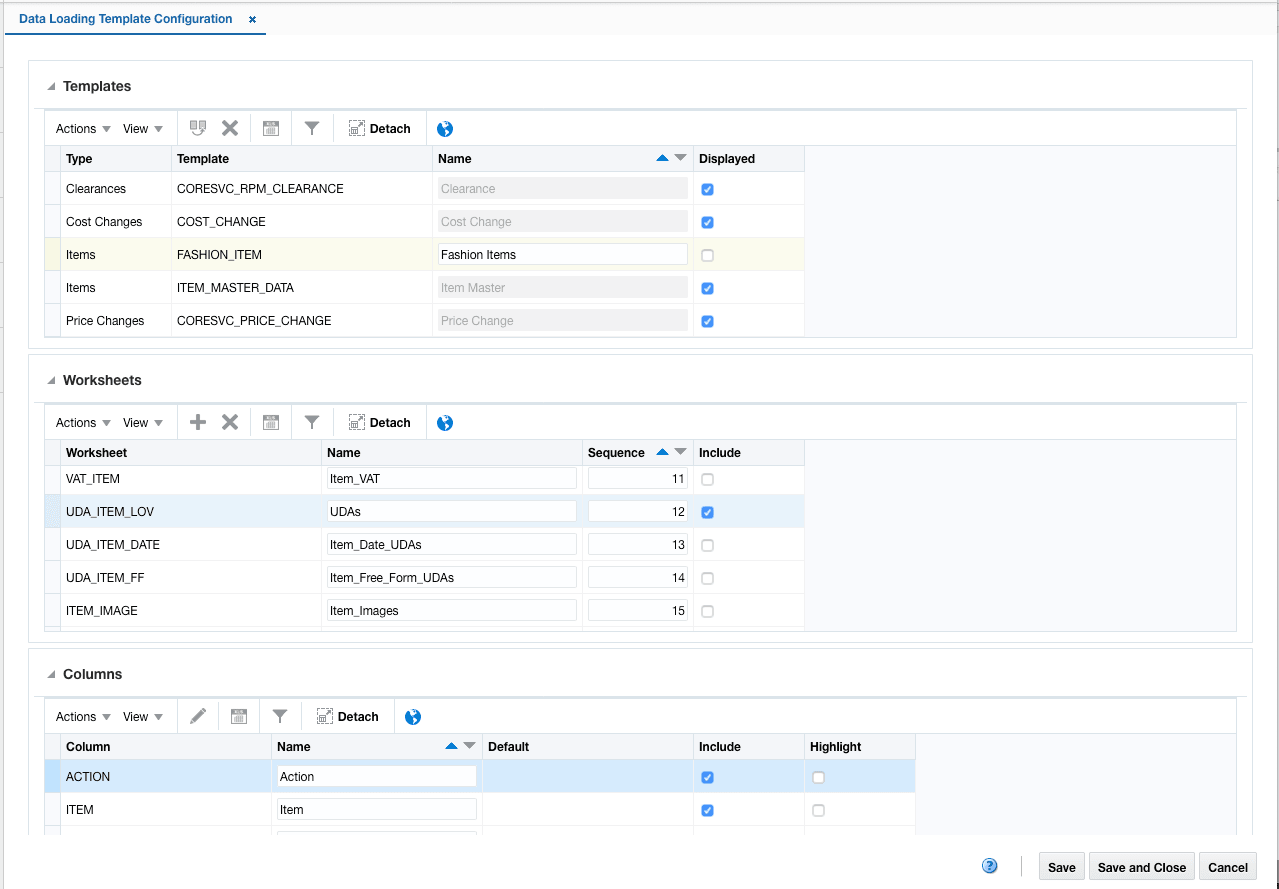Edit the selected column using the pencil icon
1279x889 pixels.
(197, 716)
